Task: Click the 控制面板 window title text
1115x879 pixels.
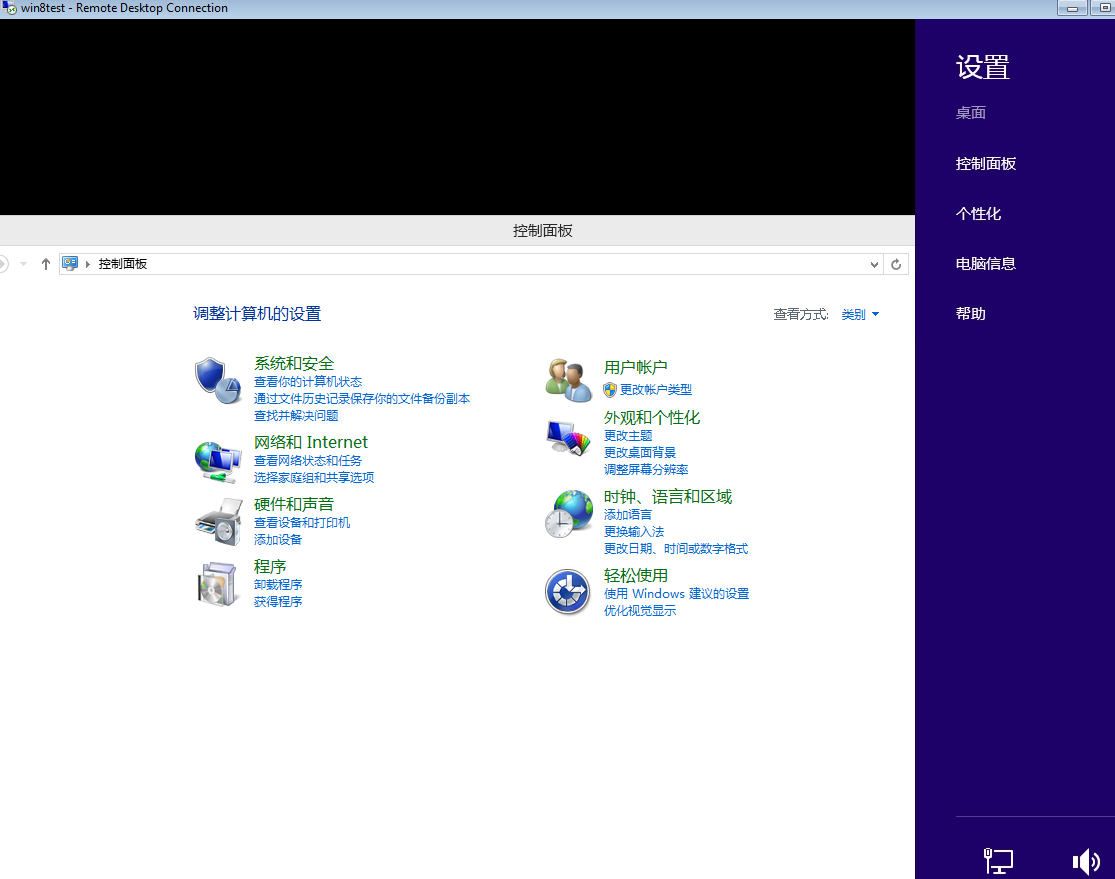Action: (x=543, y=230)
